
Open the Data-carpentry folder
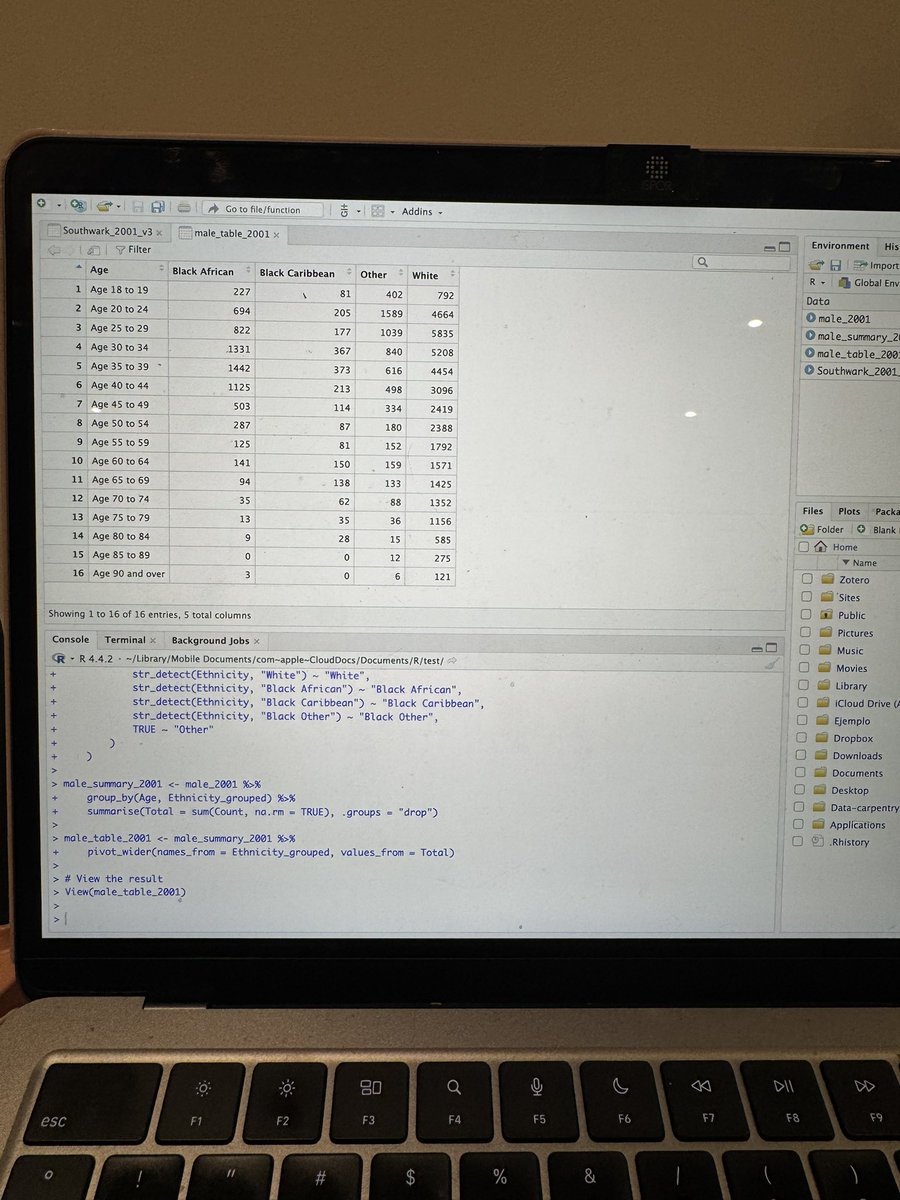[x=865, y=808]
